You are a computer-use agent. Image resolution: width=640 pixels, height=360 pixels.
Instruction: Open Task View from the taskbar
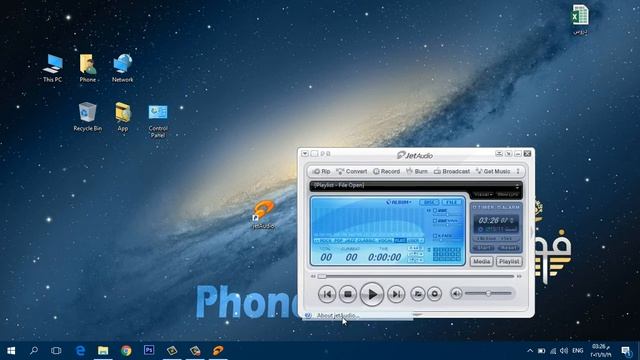pos(56,351)
